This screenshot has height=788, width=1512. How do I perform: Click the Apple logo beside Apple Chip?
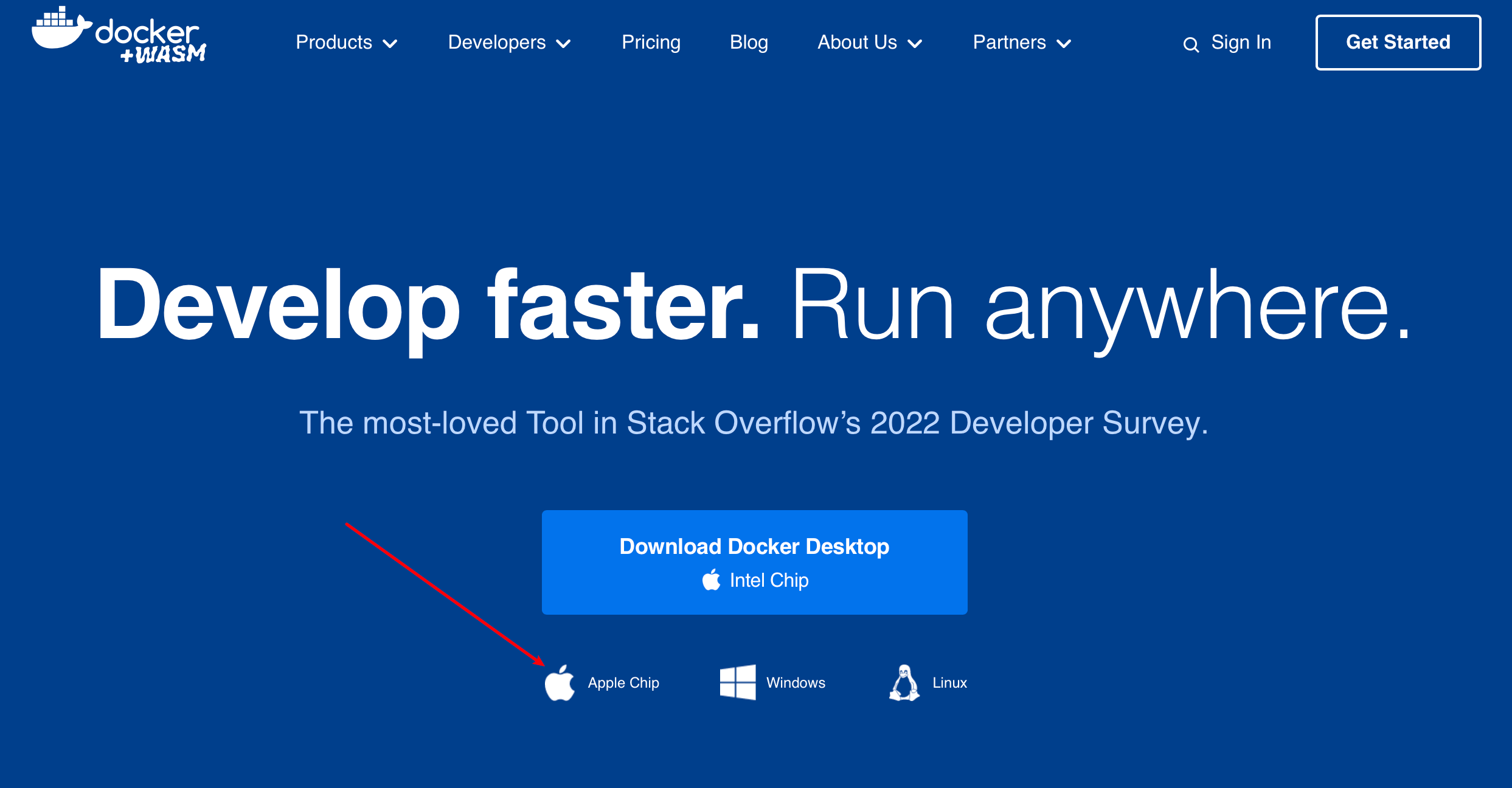pyautogui.click(x=560, y=683)
